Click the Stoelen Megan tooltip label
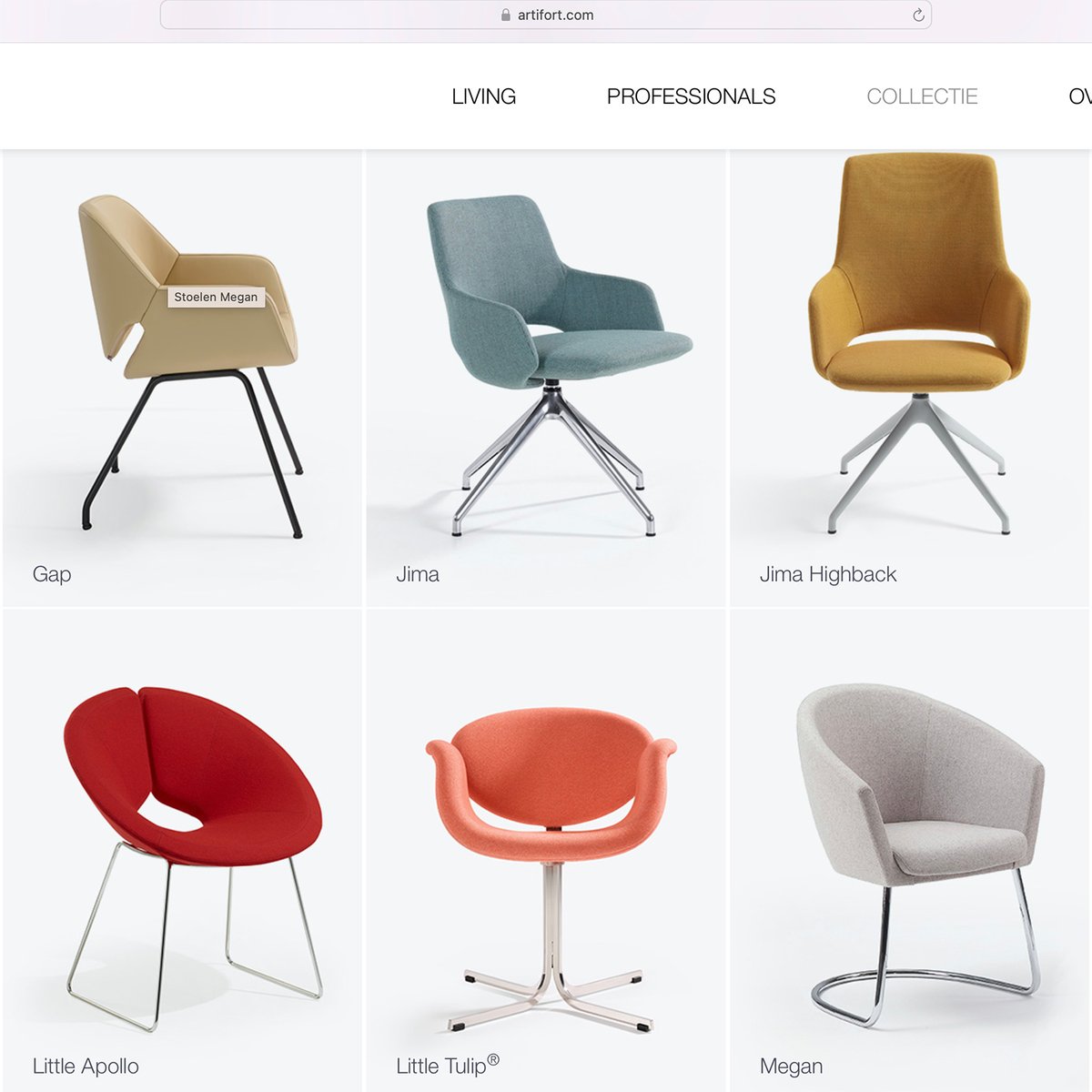Viewport: 1092px width, 1092px height. [x=216, y=297]
